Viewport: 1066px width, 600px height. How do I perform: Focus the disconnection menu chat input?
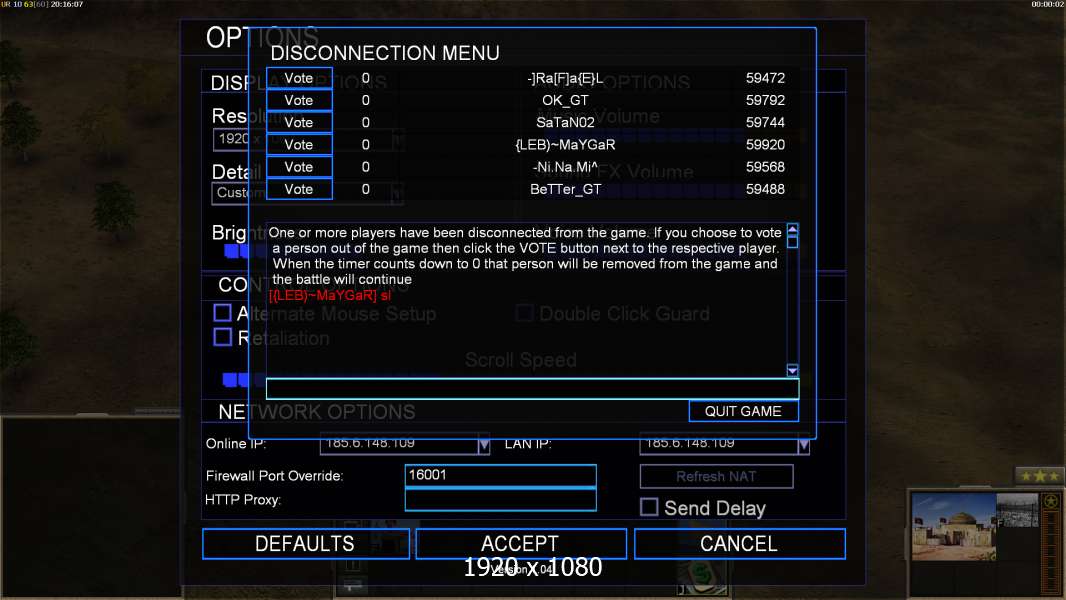[x=532, y=389]
